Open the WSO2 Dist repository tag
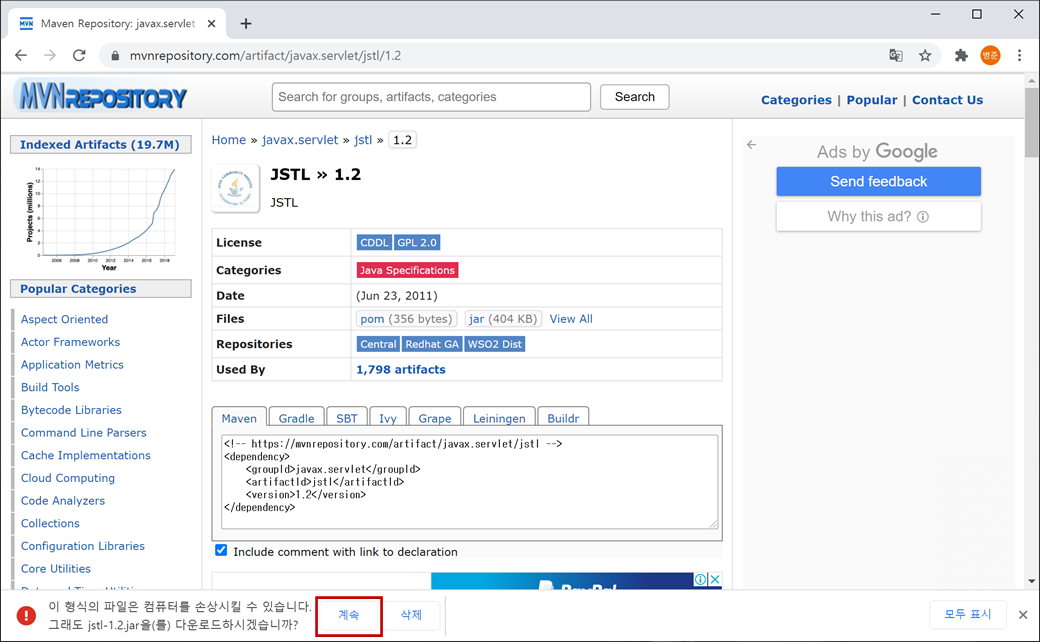 (x=495, y=344)
